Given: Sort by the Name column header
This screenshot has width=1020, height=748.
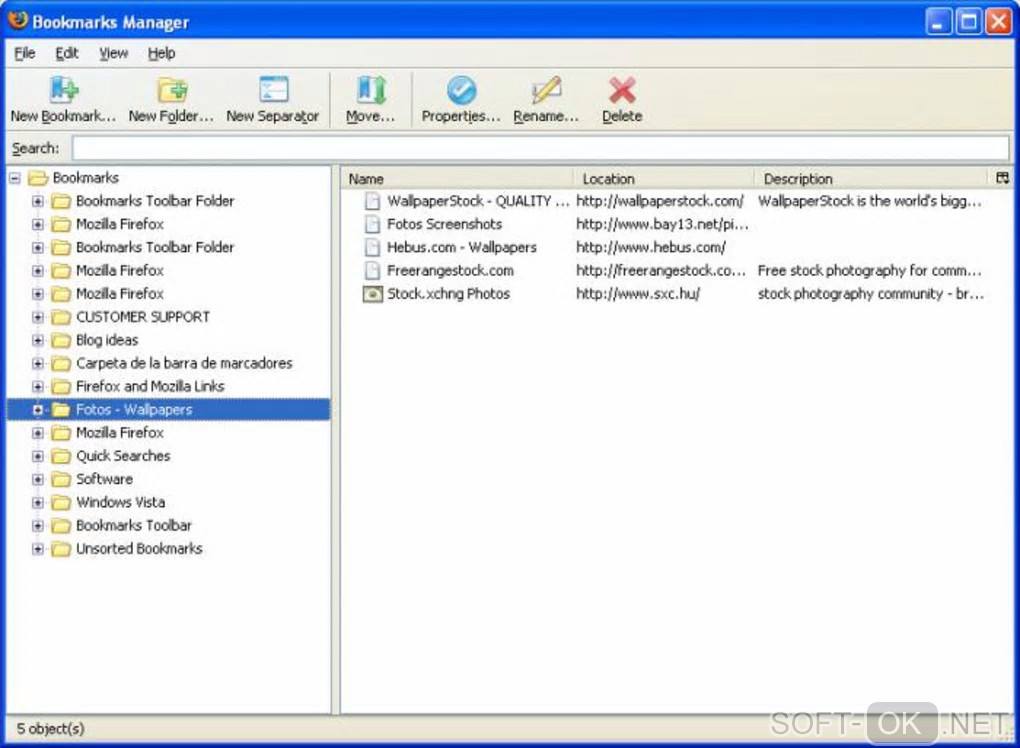Looking at the screenshot, I should [x=456, y=178].
